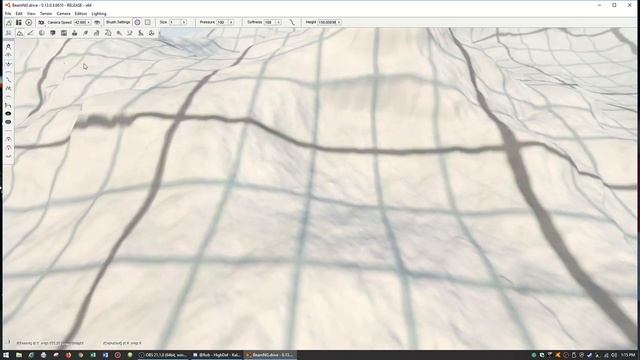Select the Lower Height tool
640x360 pixels.
(x=8, y=64)
